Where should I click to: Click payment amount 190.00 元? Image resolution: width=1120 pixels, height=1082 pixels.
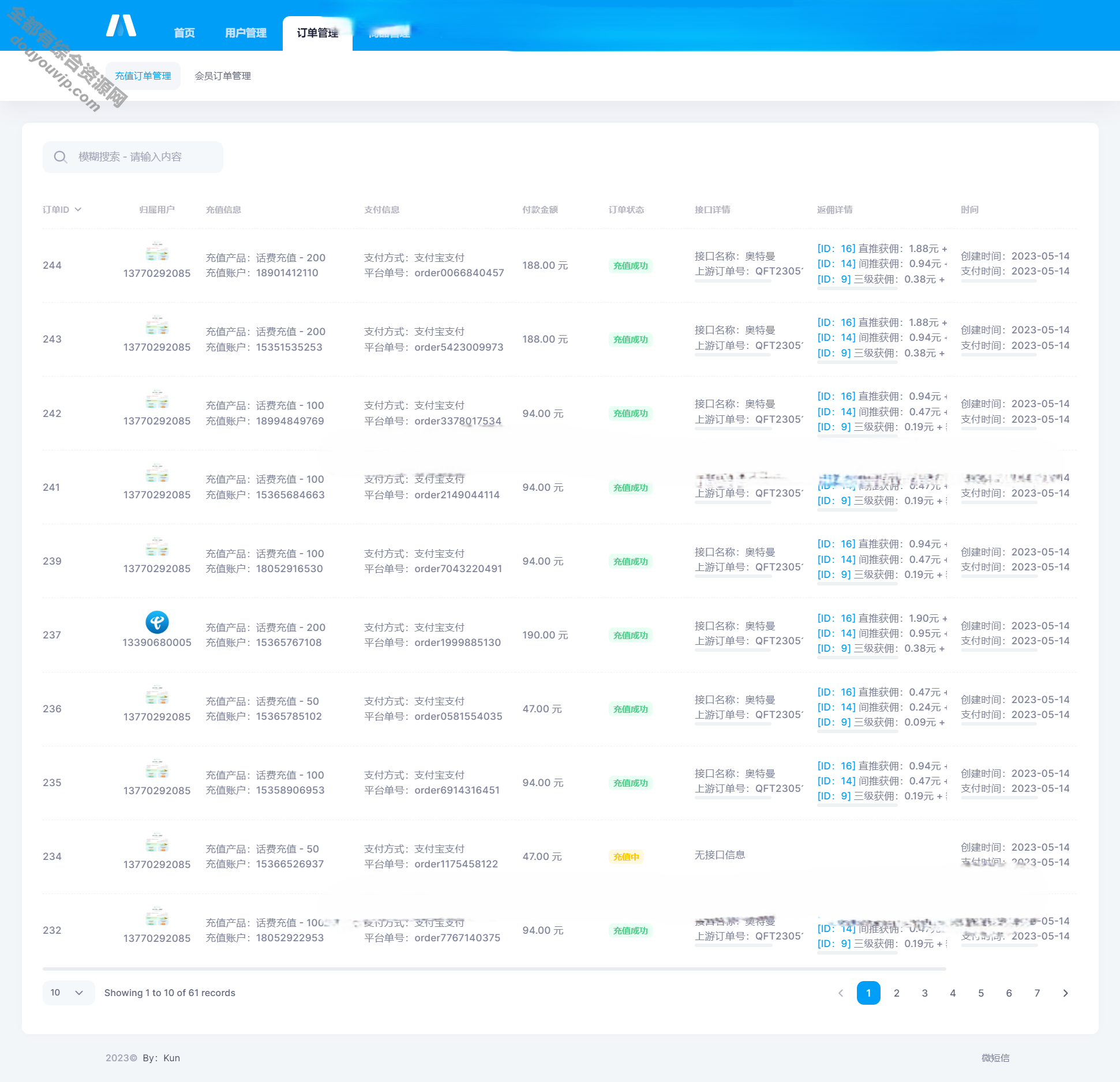click(545, 635)
